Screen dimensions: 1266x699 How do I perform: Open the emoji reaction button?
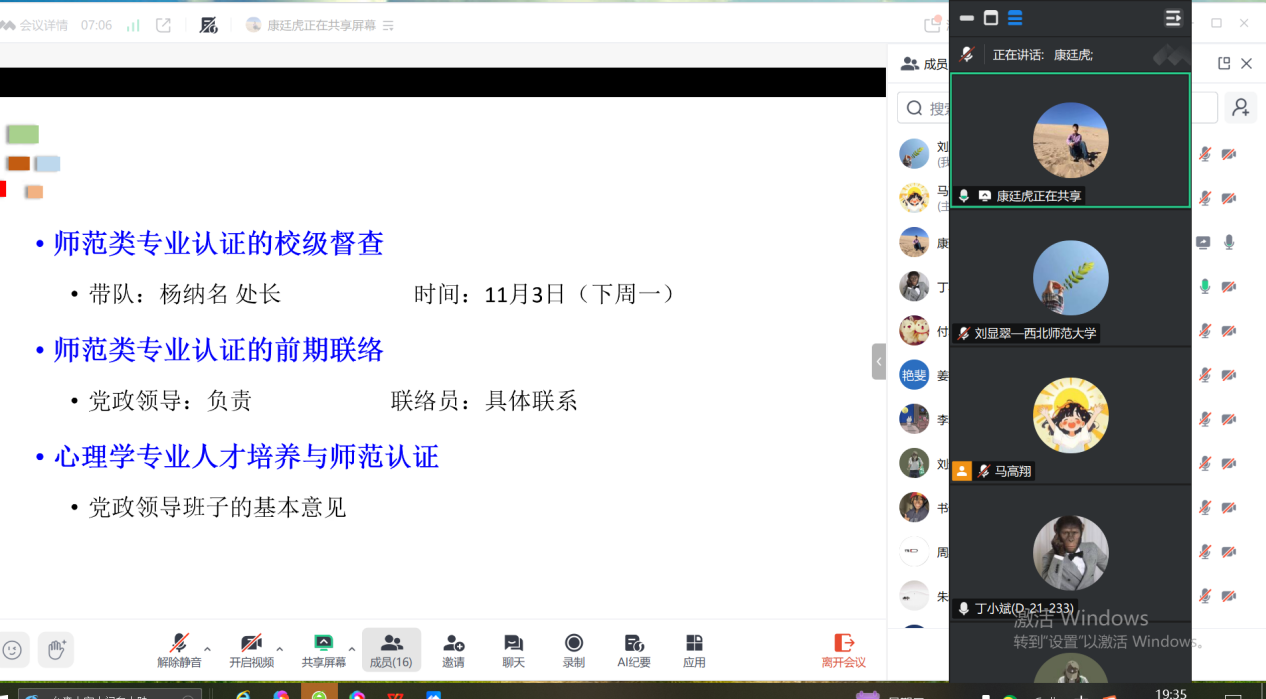click(x=12, y=650)
